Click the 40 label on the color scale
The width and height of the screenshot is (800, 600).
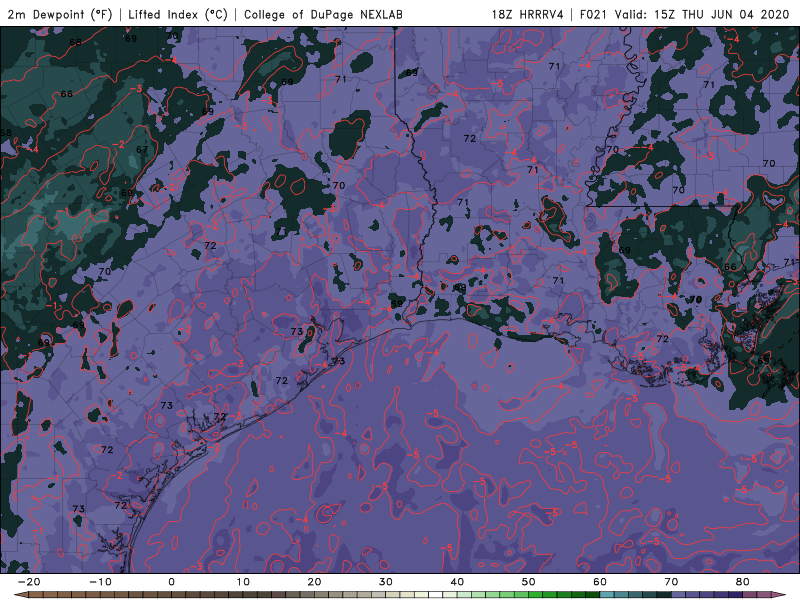457,582
